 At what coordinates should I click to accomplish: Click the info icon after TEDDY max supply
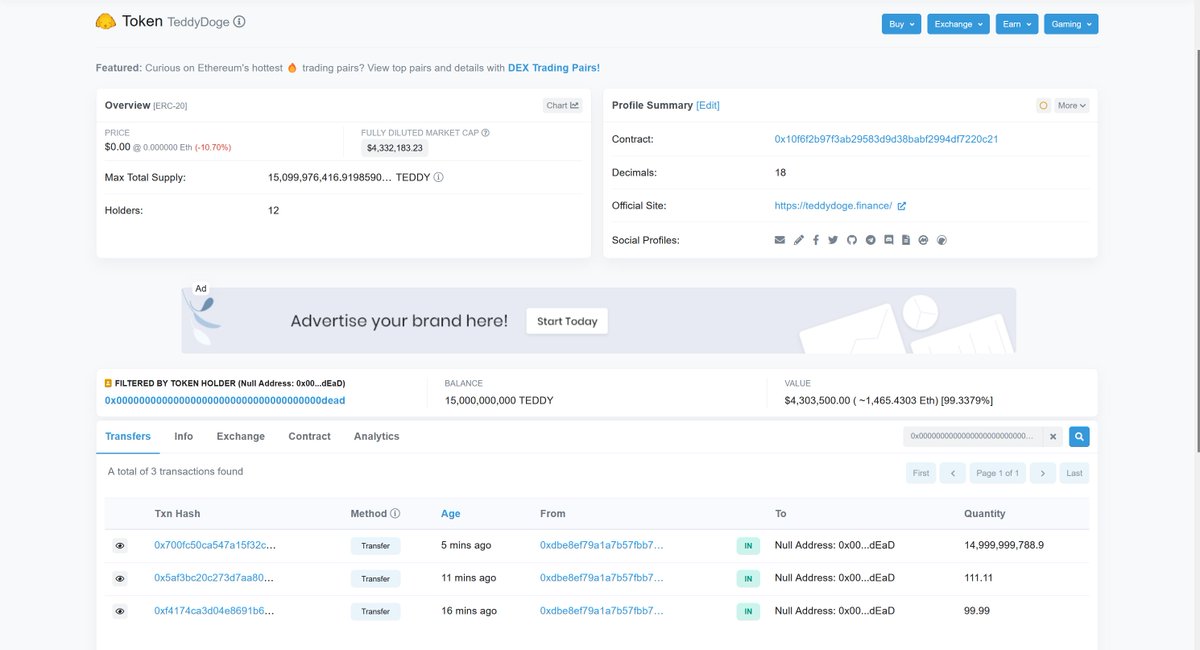[439, 177]
